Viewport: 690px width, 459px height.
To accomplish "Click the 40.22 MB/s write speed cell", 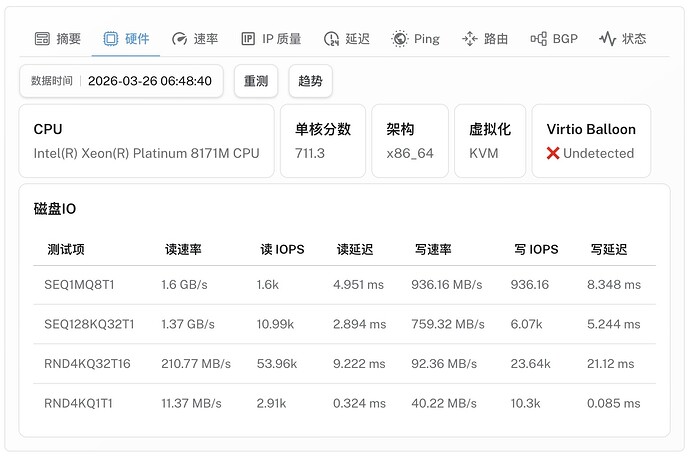I will [444, 404].
